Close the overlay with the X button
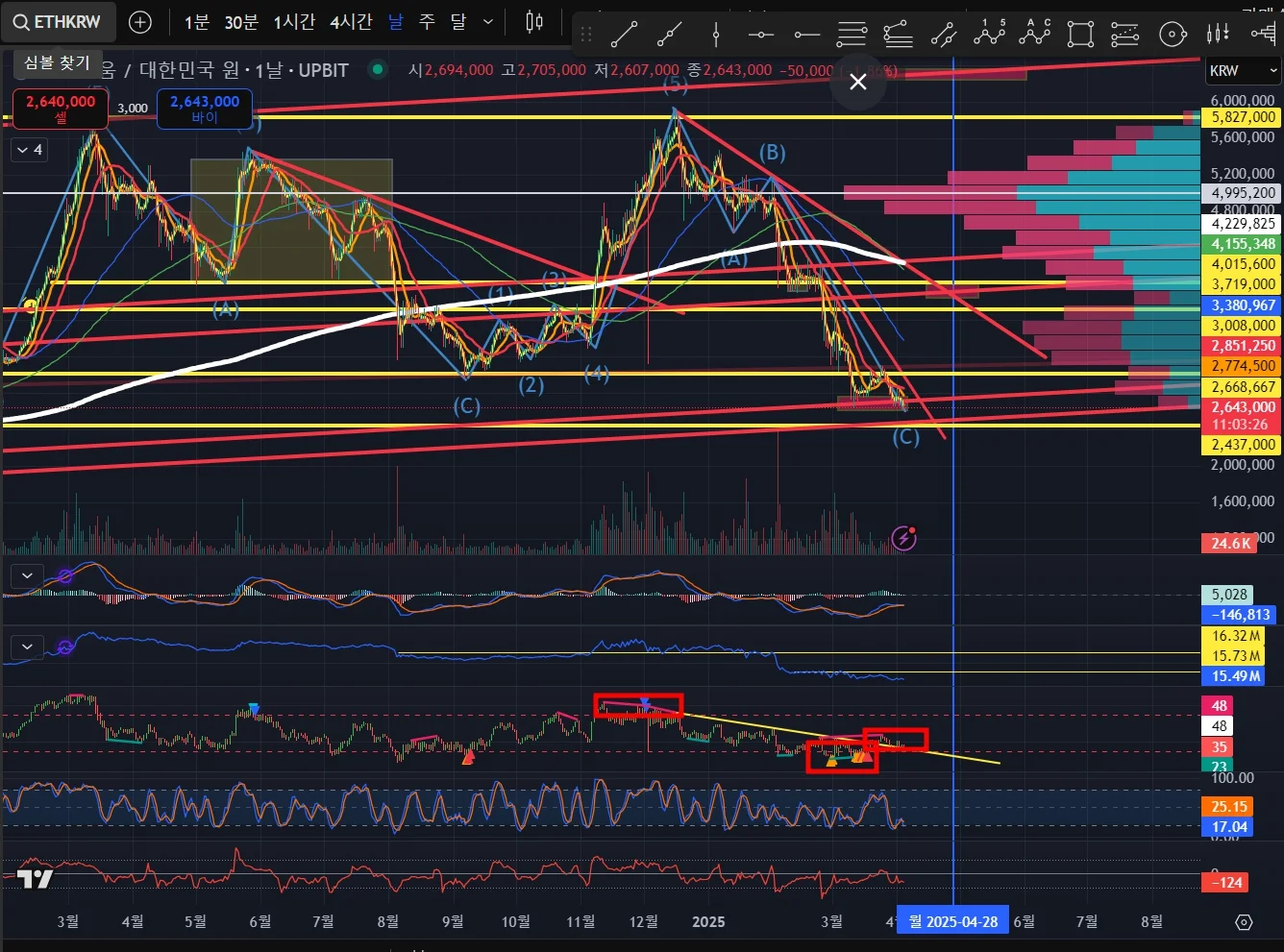 click(858, 82)
